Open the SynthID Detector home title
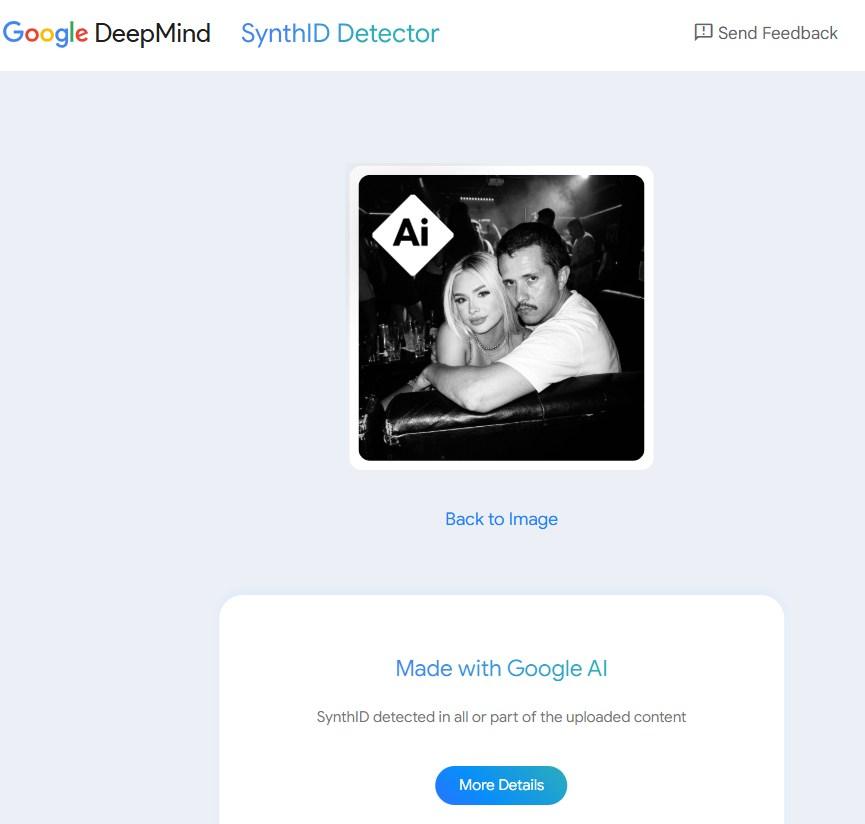The width and height of the screenshot is (865, 824). pyautogui.click(x=339, y=33)
